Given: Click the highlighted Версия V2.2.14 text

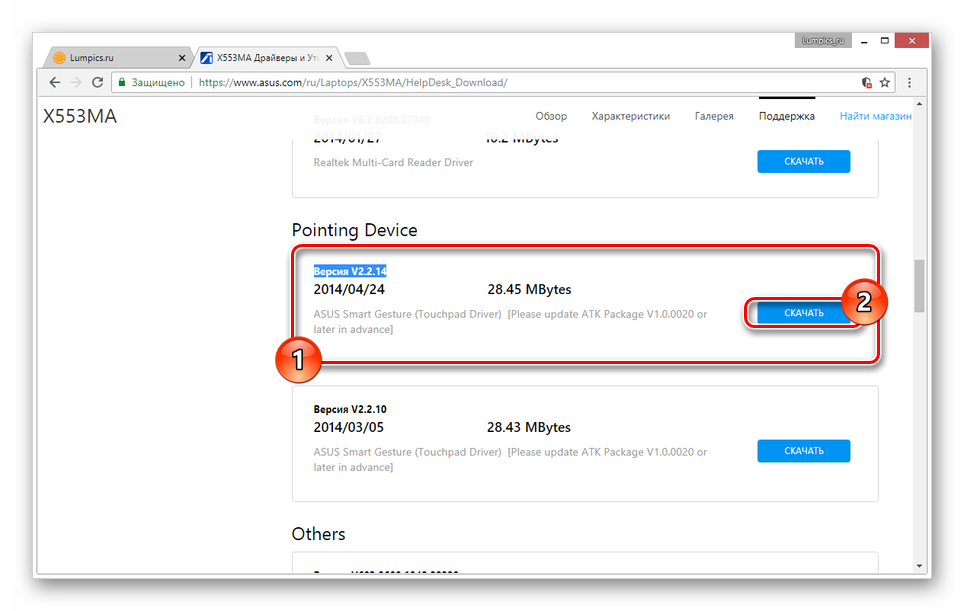Looking at the screenshot, I should pyautogui.click(x=350, y=271).
